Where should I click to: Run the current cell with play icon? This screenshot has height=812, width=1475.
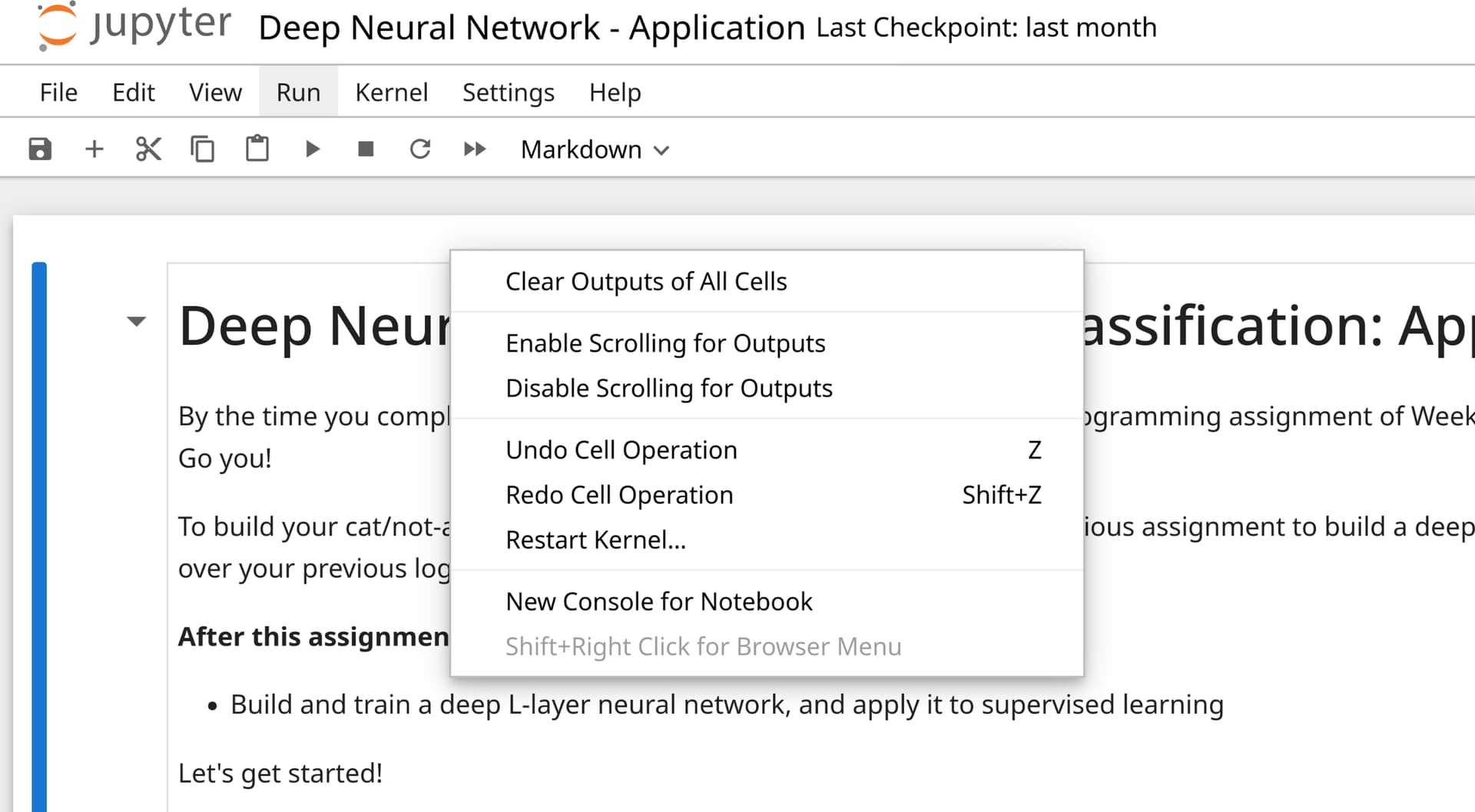(x=311, y=148)
